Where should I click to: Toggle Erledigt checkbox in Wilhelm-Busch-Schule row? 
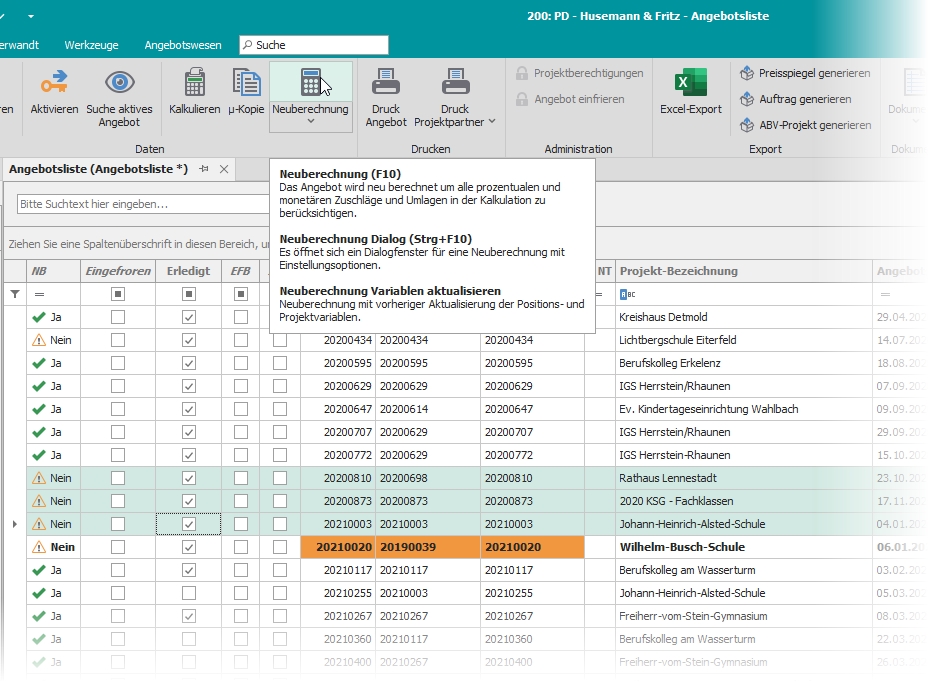pyautogui.click(x=188, y=547)
